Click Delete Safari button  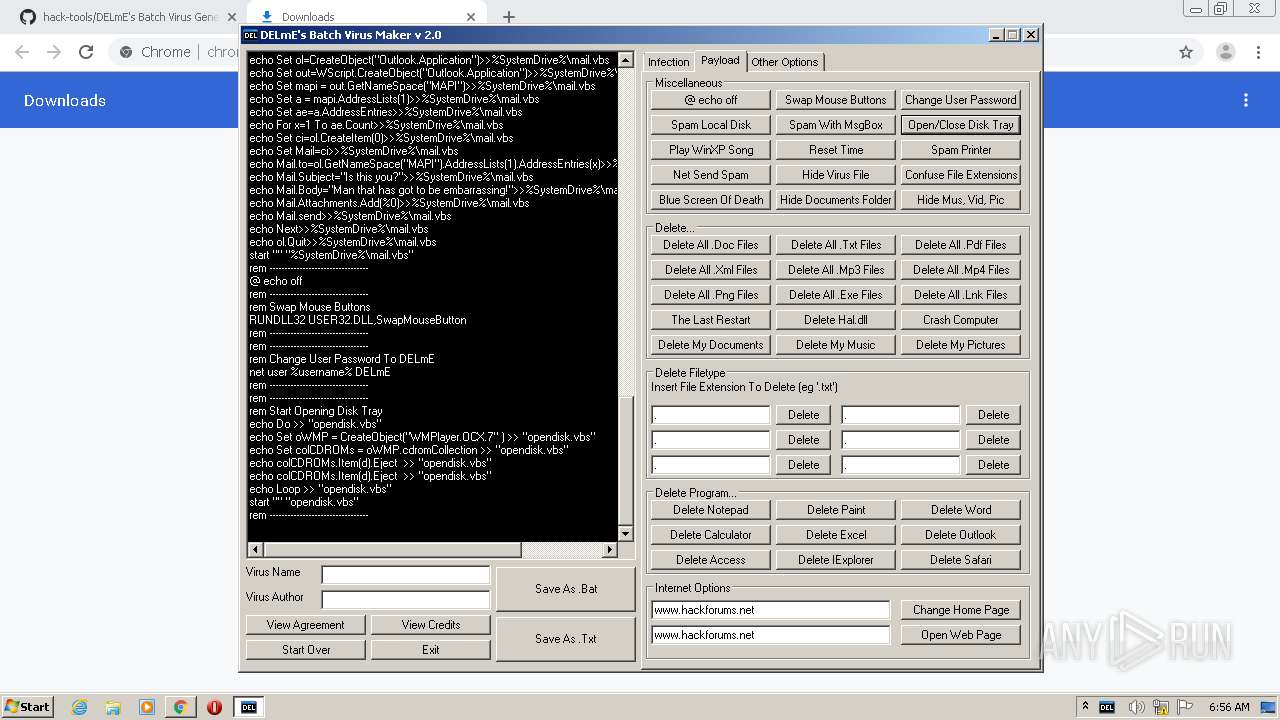tap(961, 560)
